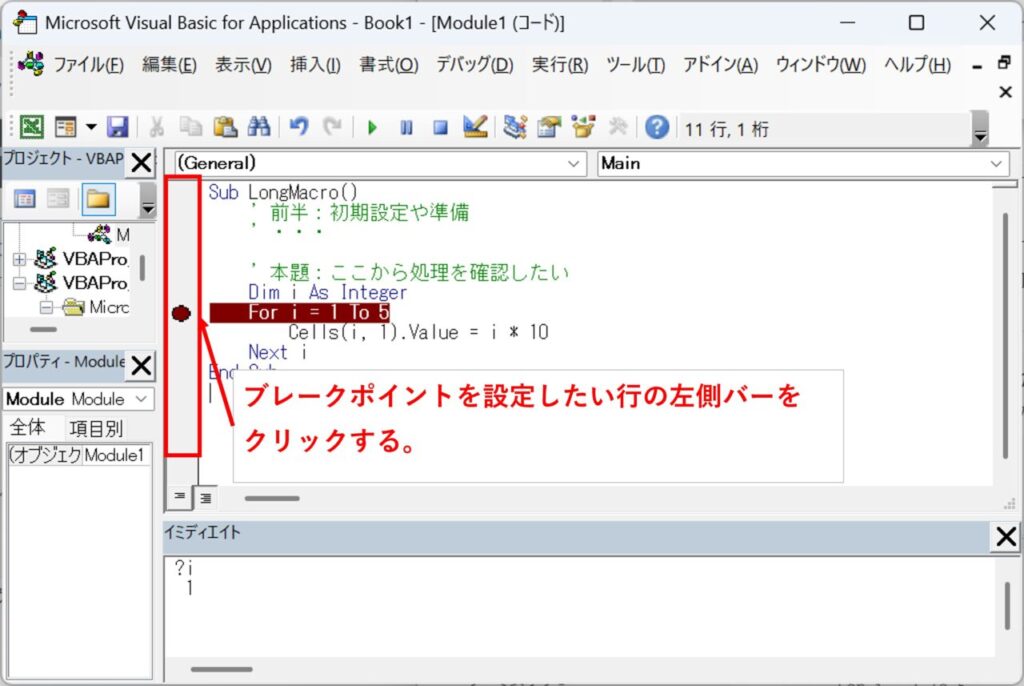Screen dimensions: 1024x686
Task: Open the 書式(O) menu
Action: [389, 65]
